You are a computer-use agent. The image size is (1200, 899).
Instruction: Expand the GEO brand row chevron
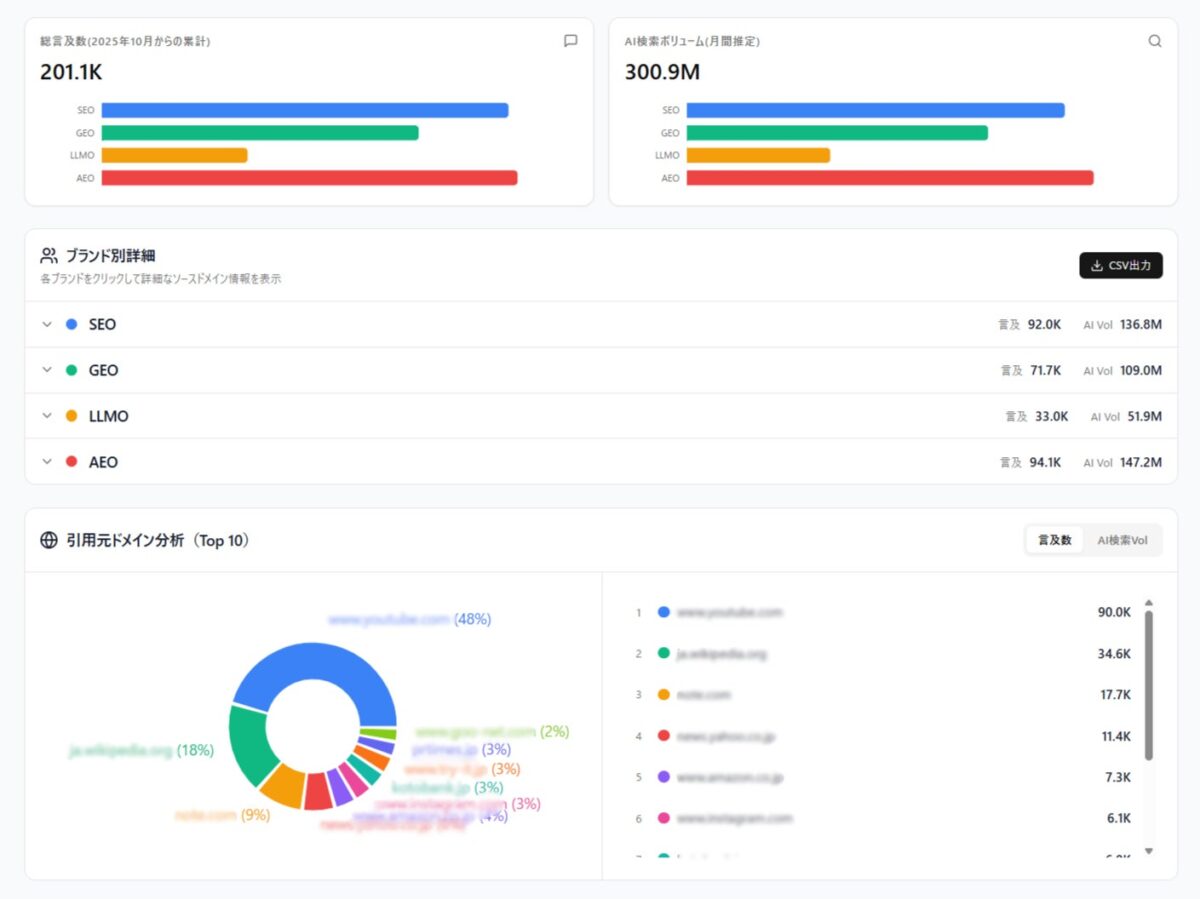point(46,370)
